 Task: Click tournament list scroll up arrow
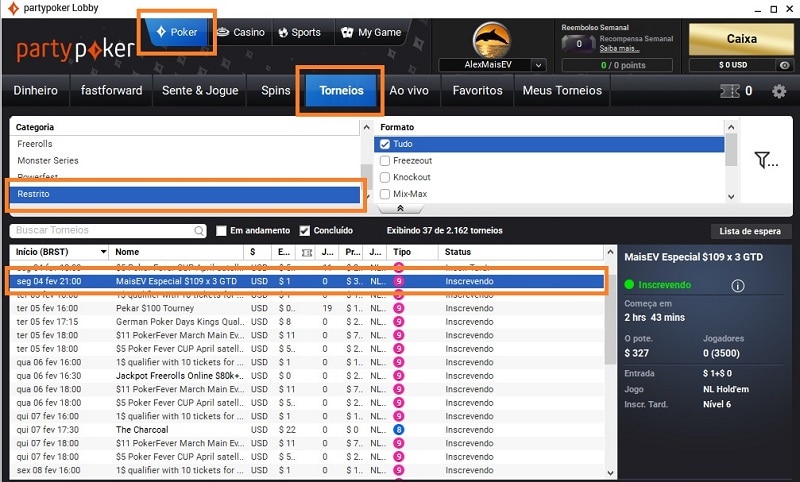point(610,252)
